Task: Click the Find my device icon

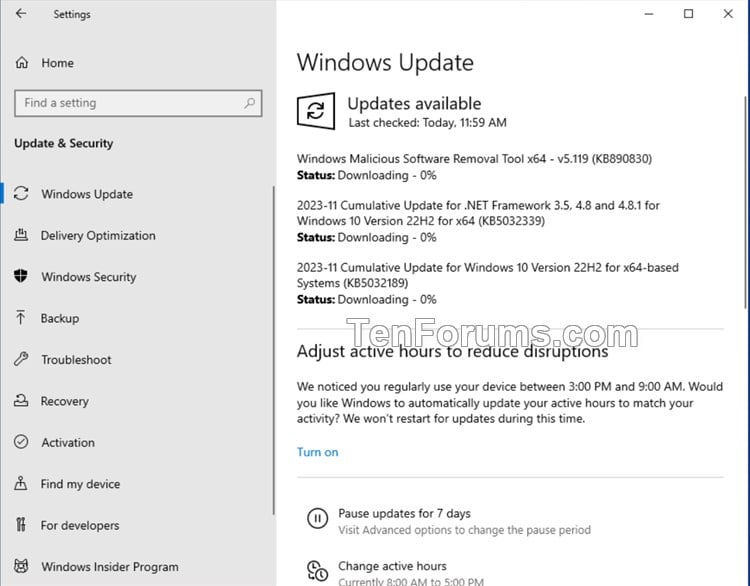Action: [x=21, y=483]
